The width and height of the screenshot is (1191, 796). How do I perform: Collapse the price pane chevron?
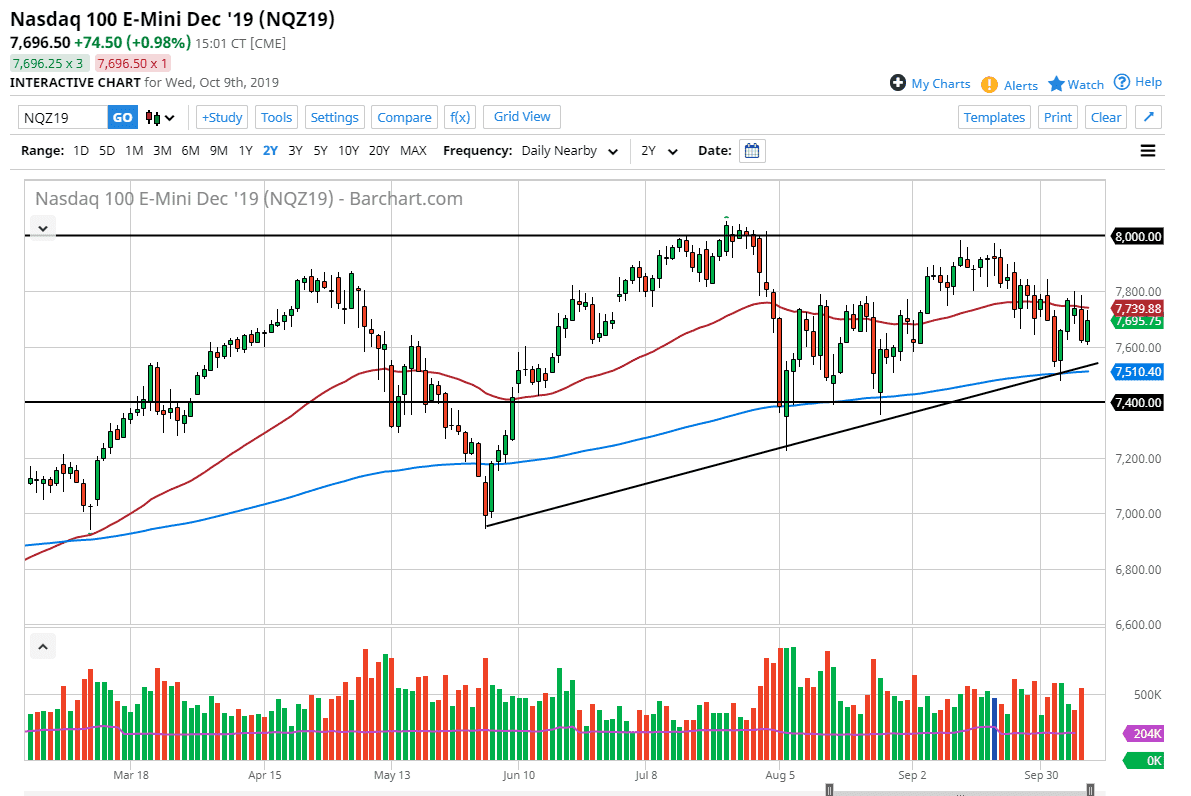(43, 228)
